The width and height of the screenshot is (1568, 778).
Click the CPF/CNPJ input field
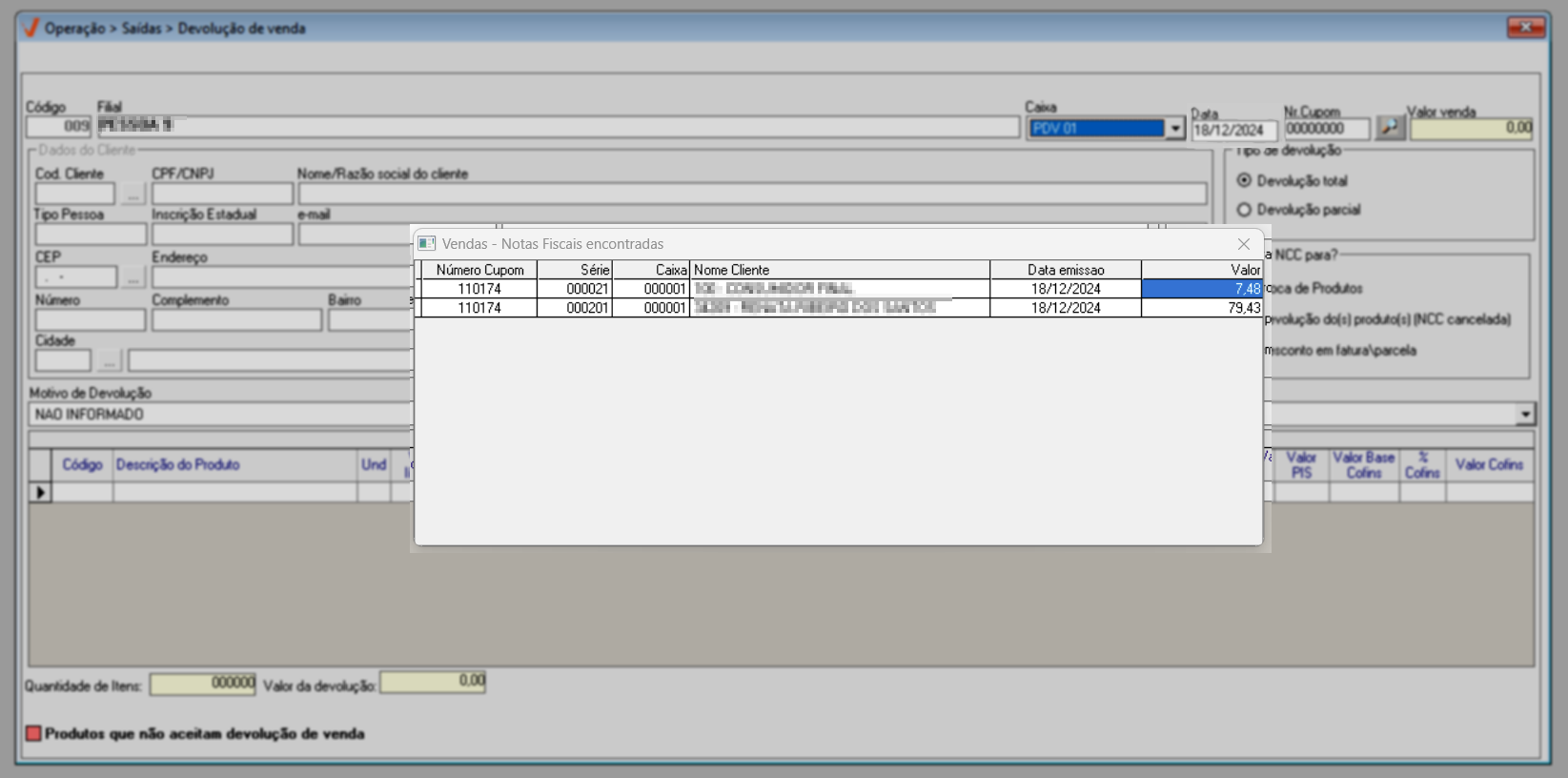coord(222,194)
